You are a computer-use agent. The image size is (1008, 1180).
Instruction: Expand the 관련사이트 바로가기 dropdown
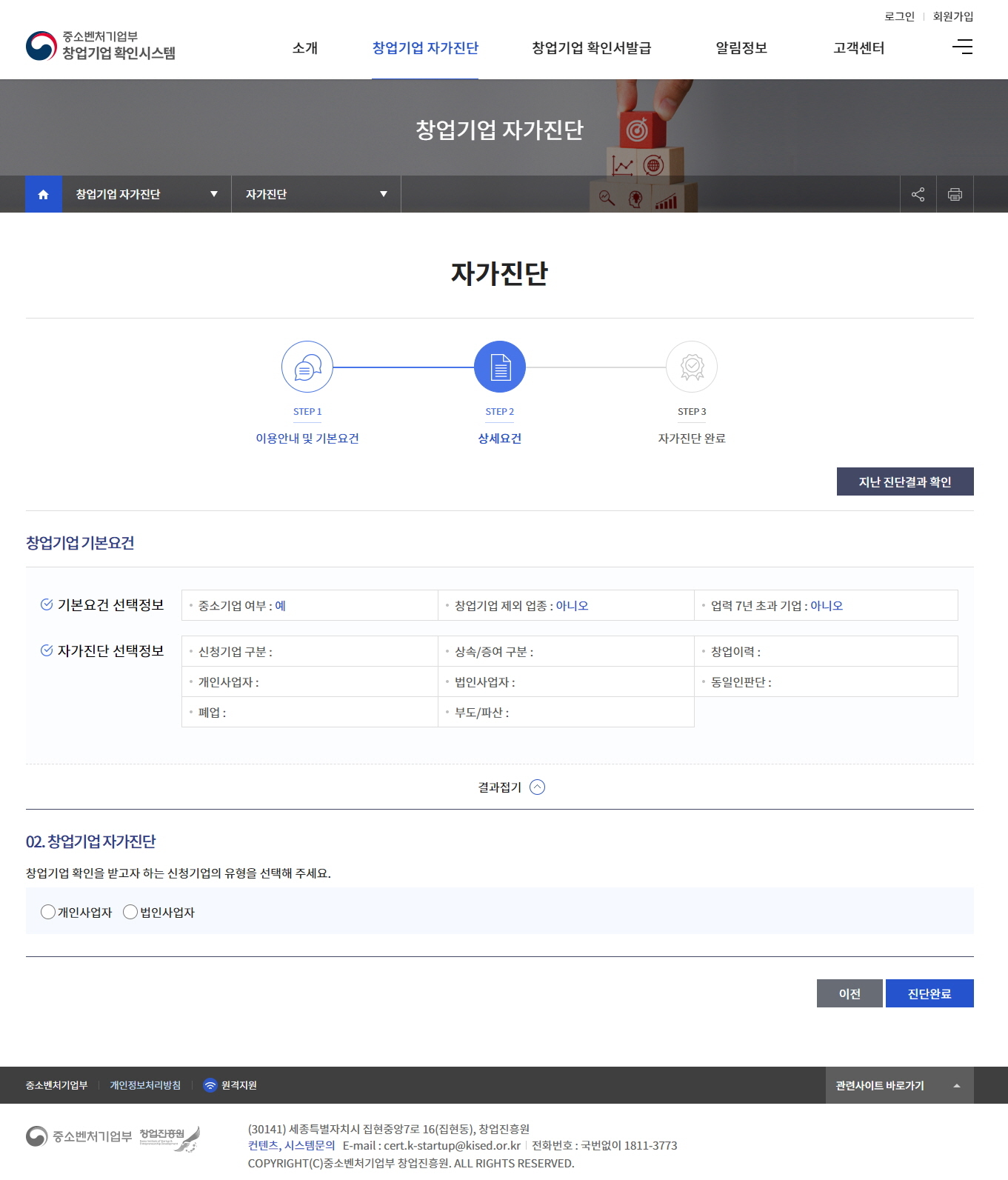[x=899, y=1085]
